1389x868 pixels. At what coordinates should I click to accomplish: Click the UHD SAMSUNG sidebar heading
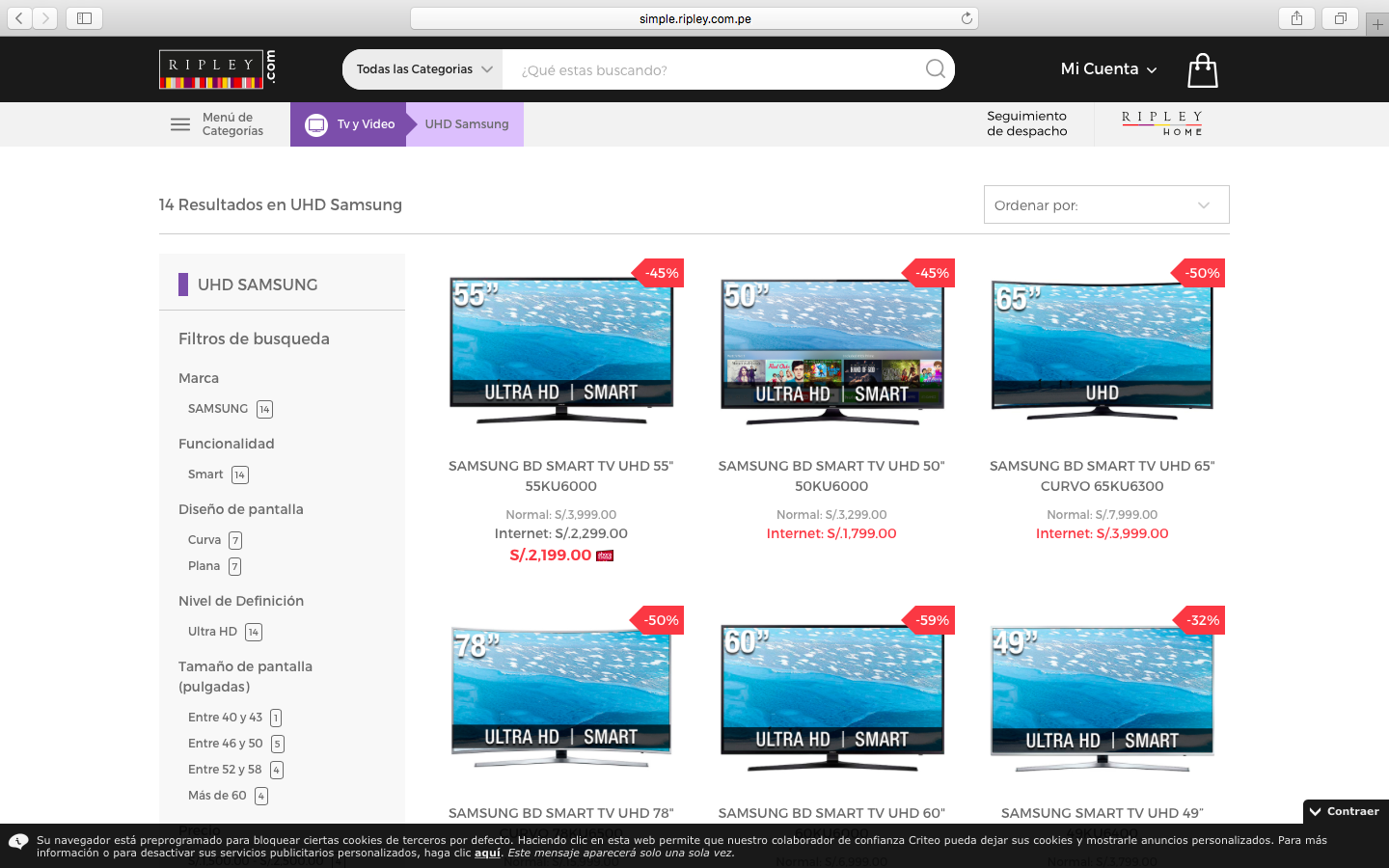point(258,285)
